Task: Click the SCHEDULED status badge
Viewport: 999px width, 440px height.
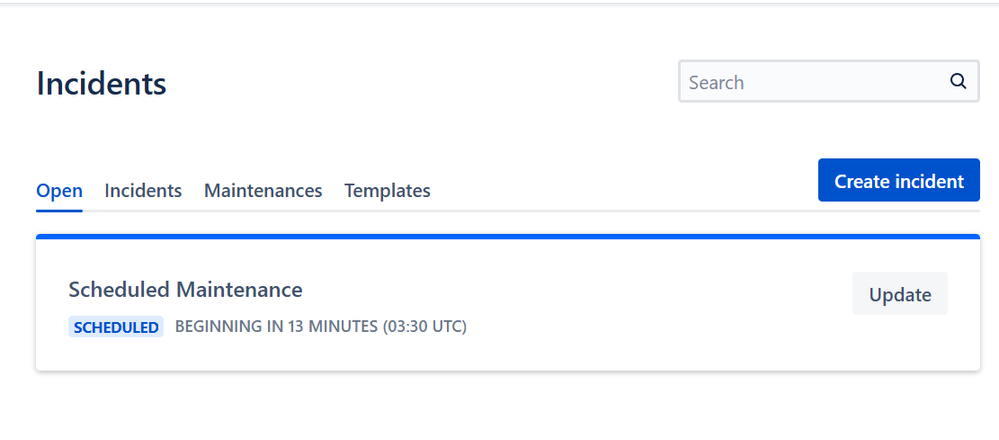Action: (116, 327)
